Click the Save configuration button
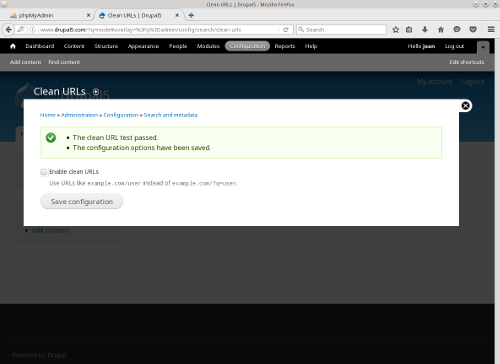500x364 pixels. pyautogui.click(x=82, y=202)
